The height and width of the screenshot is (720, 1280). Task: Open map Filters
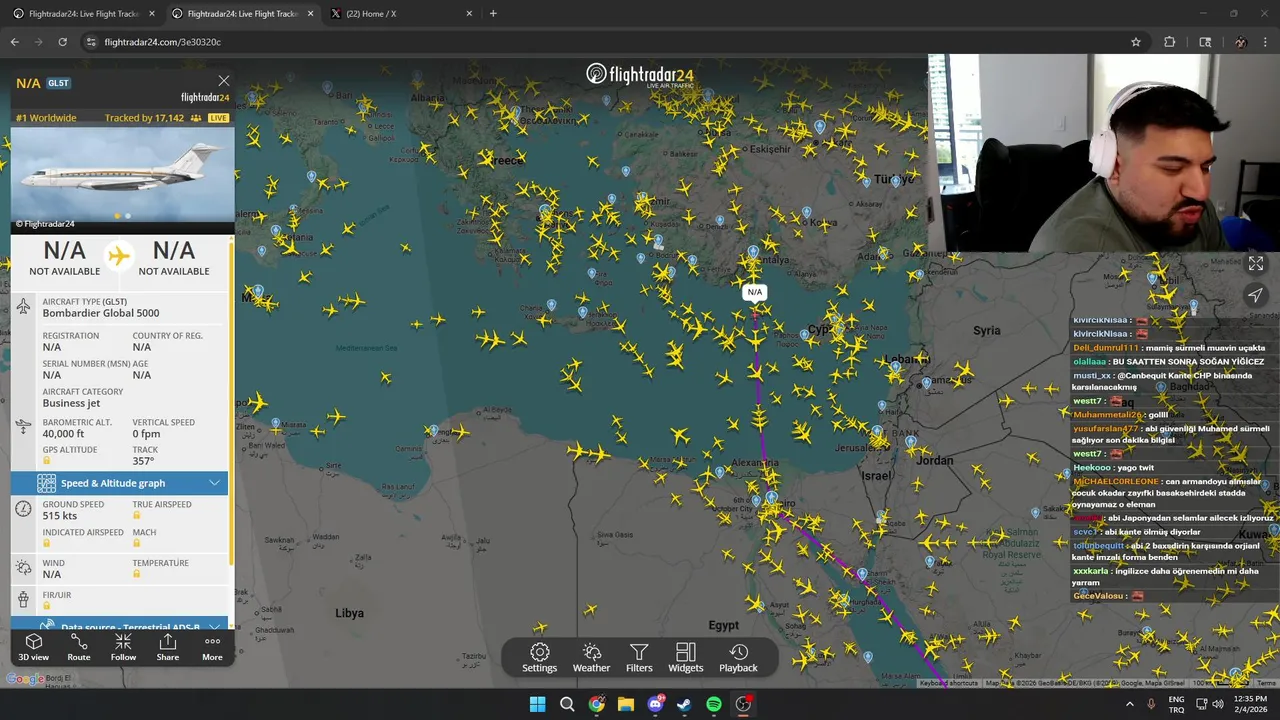[639, 658]
